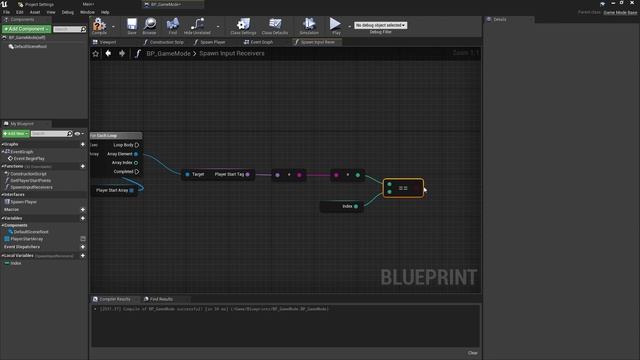Image resolution: width=640 pixels, height=360 pixels.
Task: Open Hide Unrelated options dropdown arrow
Action: [x=218, y=27]
